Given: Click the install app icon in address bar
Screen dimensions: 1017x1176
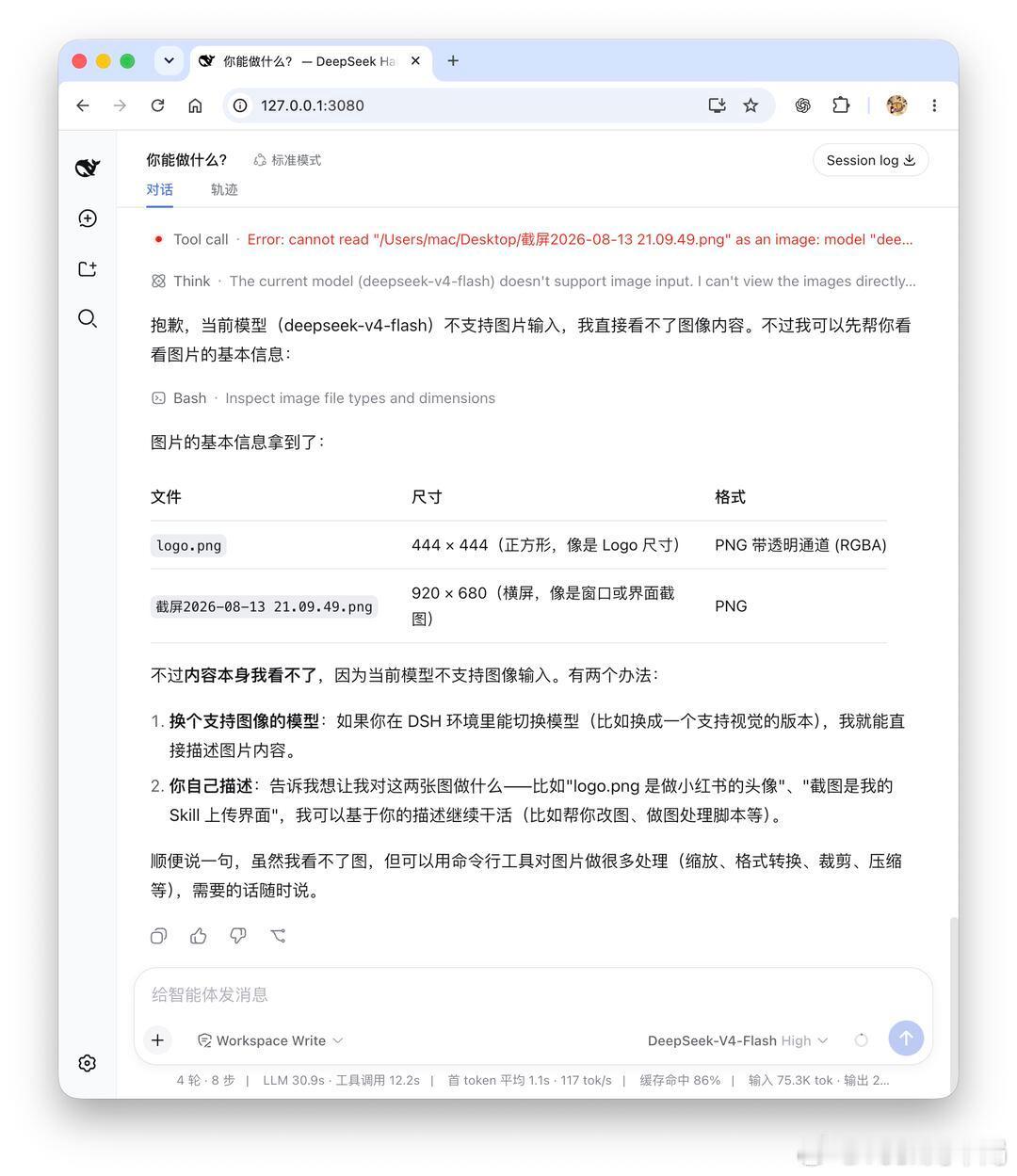Looking at the screenshot, I should click(x=717, y=105).
